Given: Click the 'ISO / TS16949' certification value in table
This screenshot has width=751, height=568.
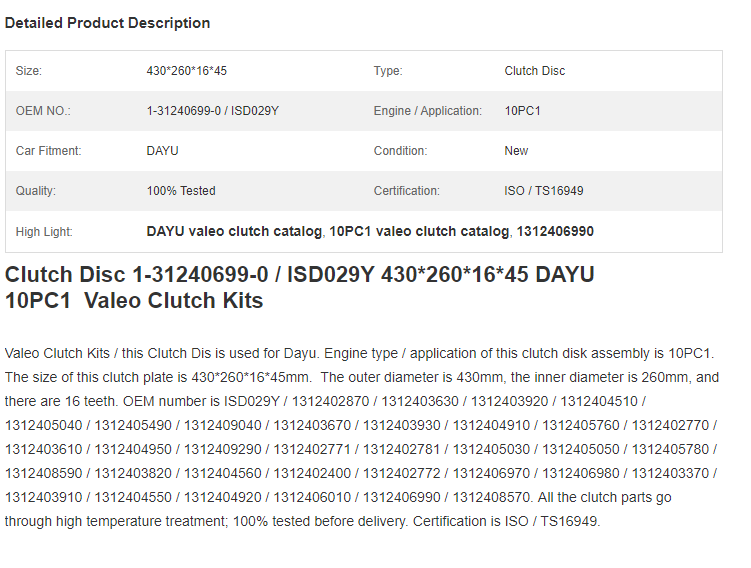Looking at the screenshot, I should pos(544,191).
